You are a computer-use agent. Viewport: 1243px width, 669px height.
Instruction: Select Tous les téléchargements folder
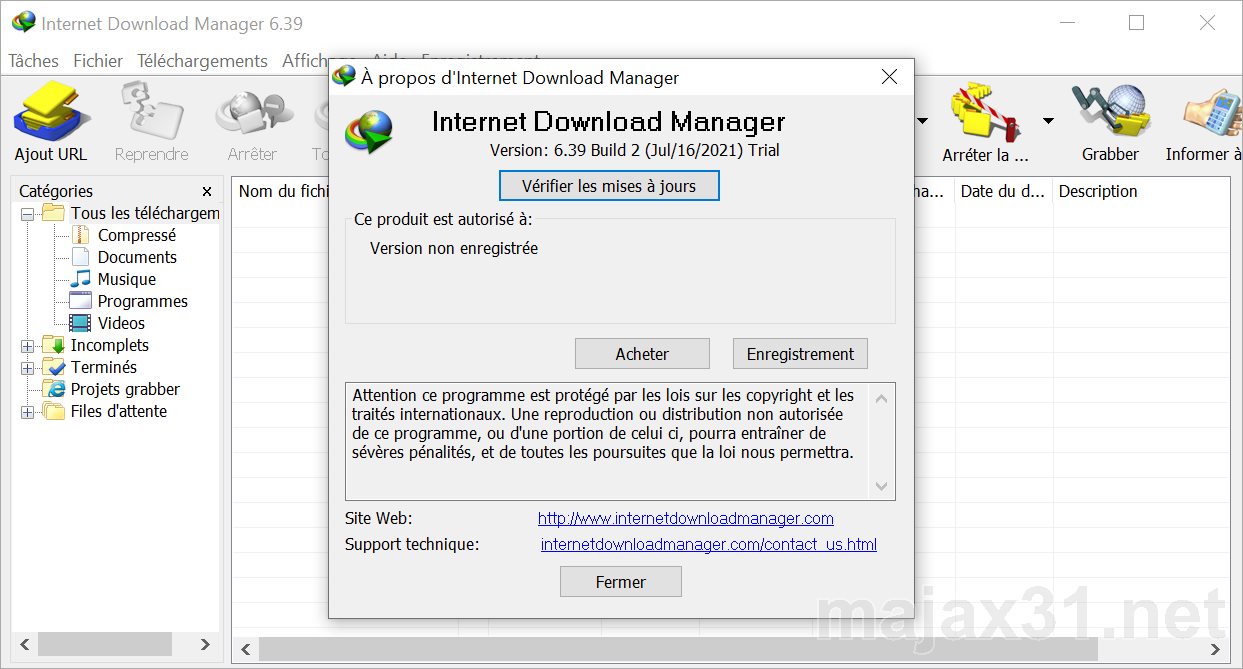click(x=145, y=213)
